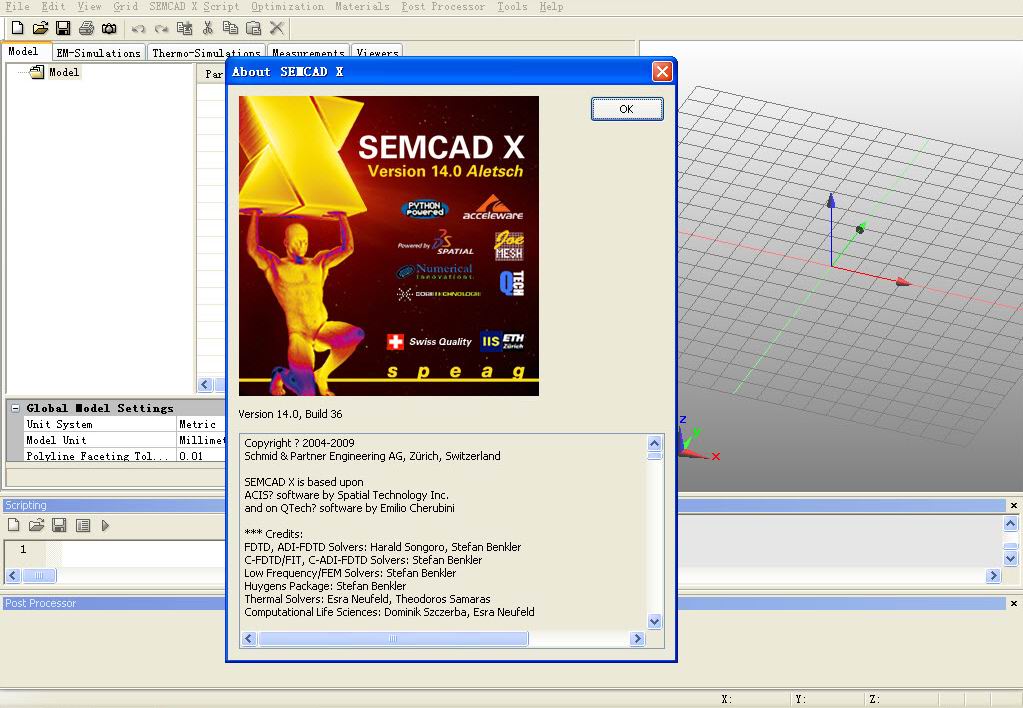Screen dimensions: 1023x708
Task: Paste with the clipboard toolbar icon
Action: pos(253,28)
